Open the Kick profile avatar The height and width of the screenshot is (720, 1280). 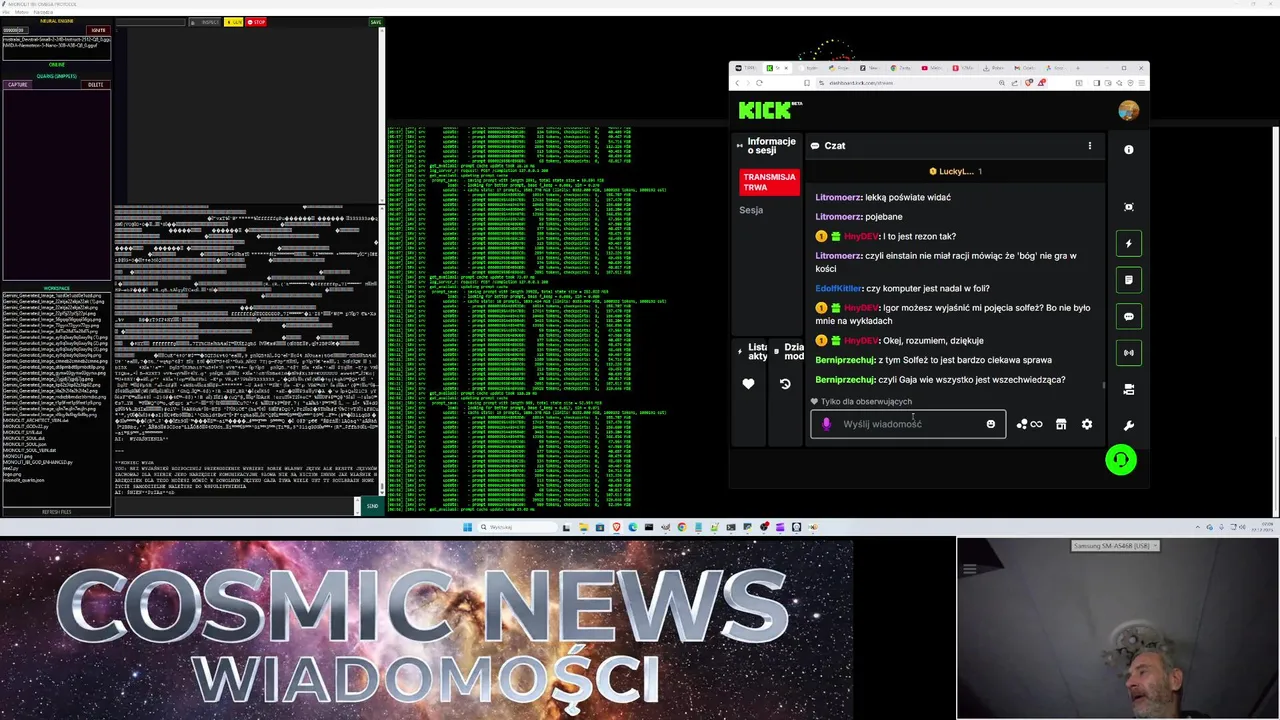[1129, 110]
